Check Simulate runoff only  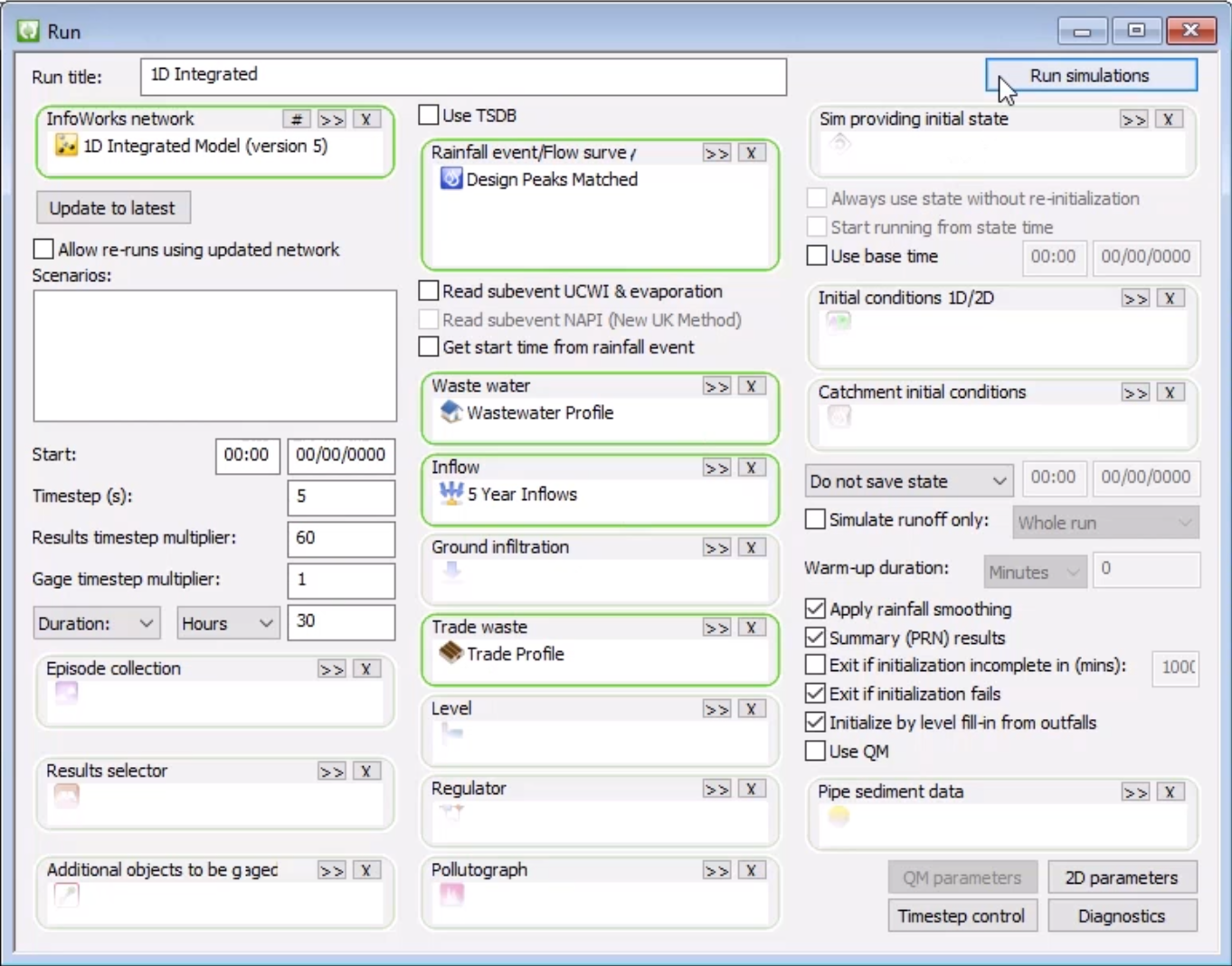[815, 519]
